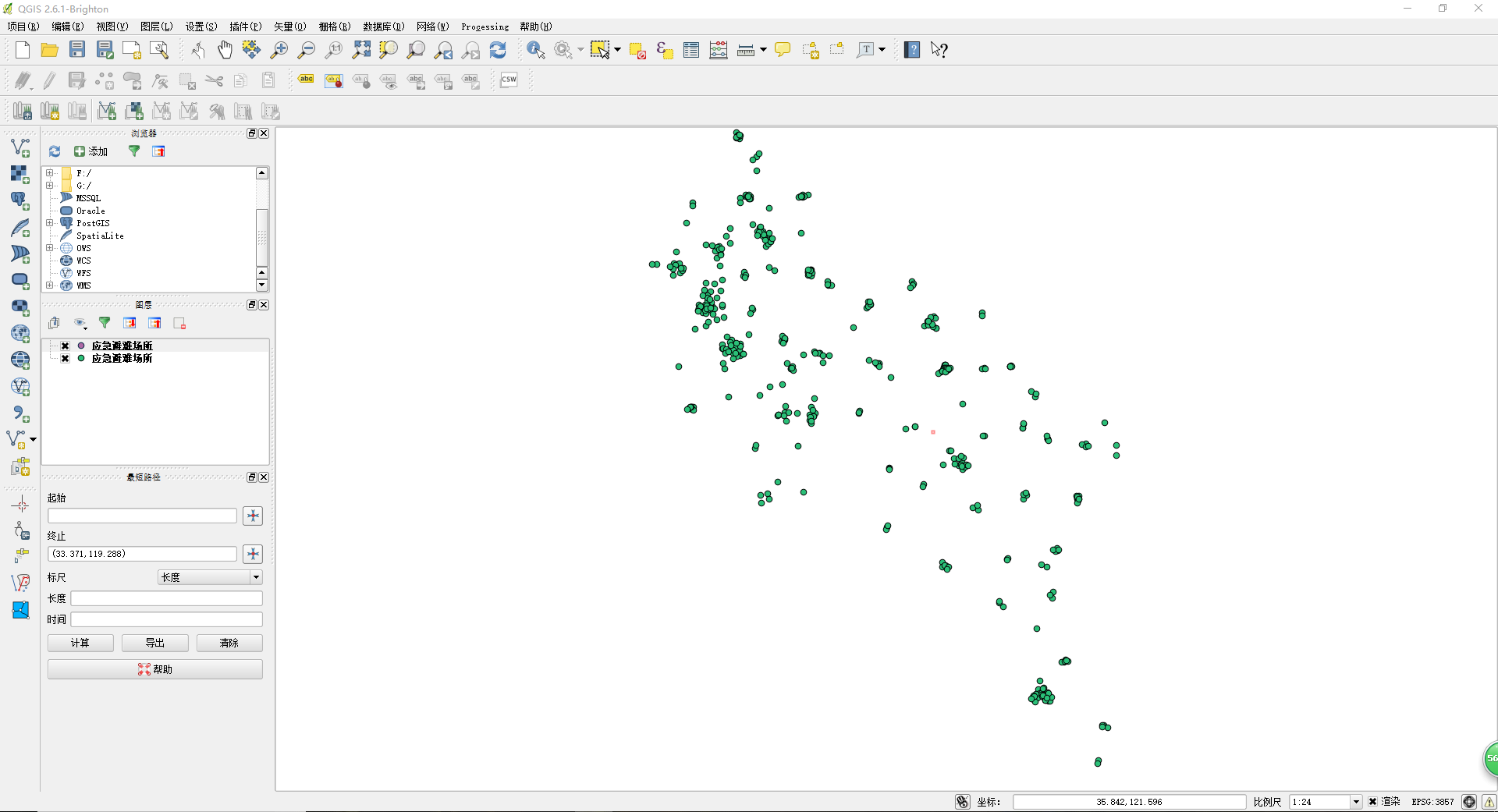Toggle visibility of green 应急避难场所 layer
The height and width of the screenshot is (812, 1498).
(66, 359)
